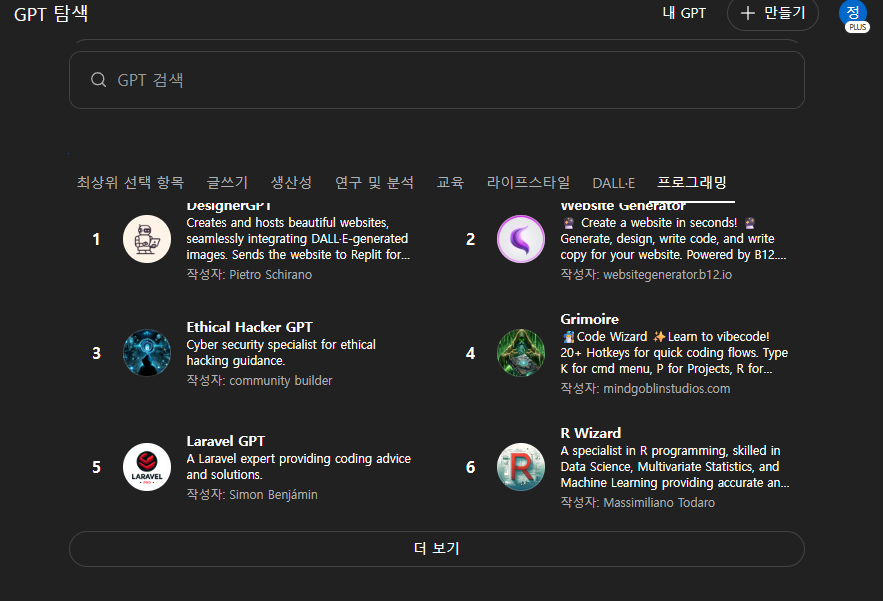This screenshot has width=883, height=601.
Task: Click rank number 6 beside R Wizard
Action: pyautogui.click(x=470, y=467)
